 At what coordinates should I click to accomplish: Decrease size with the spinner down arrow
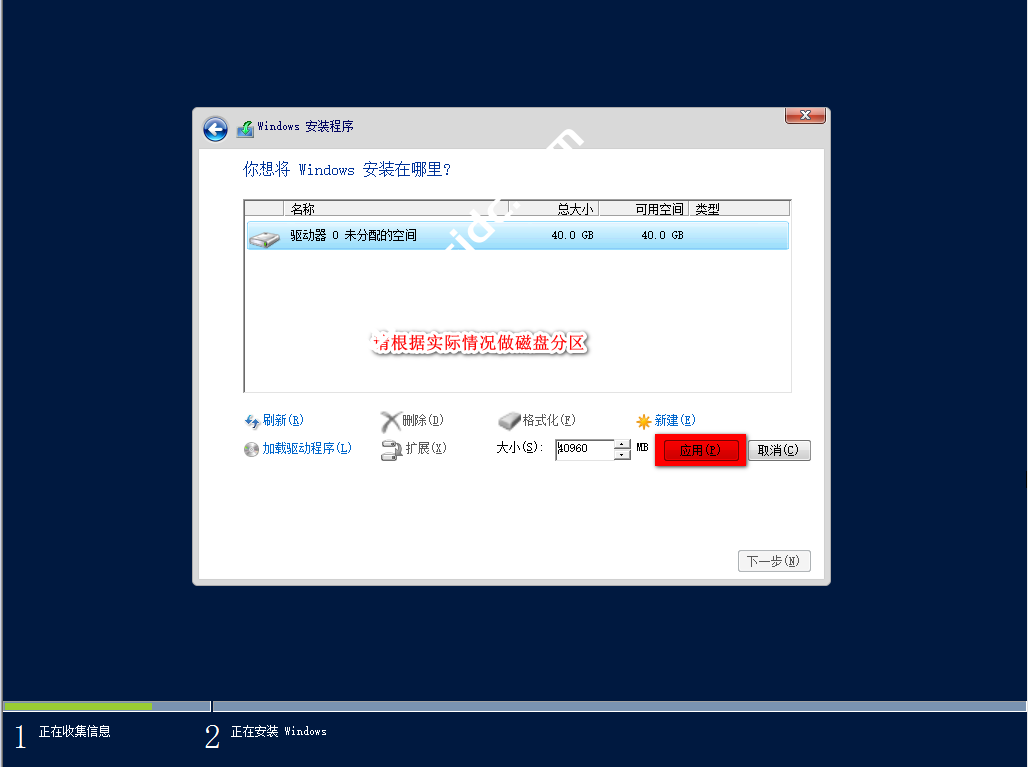[x=622, y=455]
